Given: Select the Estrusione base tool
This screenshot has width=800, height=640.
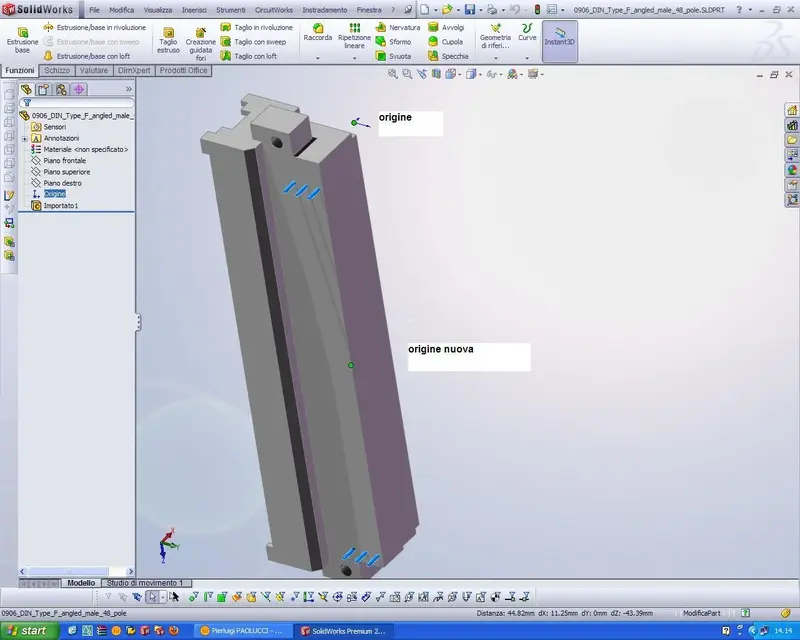Looking at the screenshot, I should pyautogui.click(x=22, y=40).
